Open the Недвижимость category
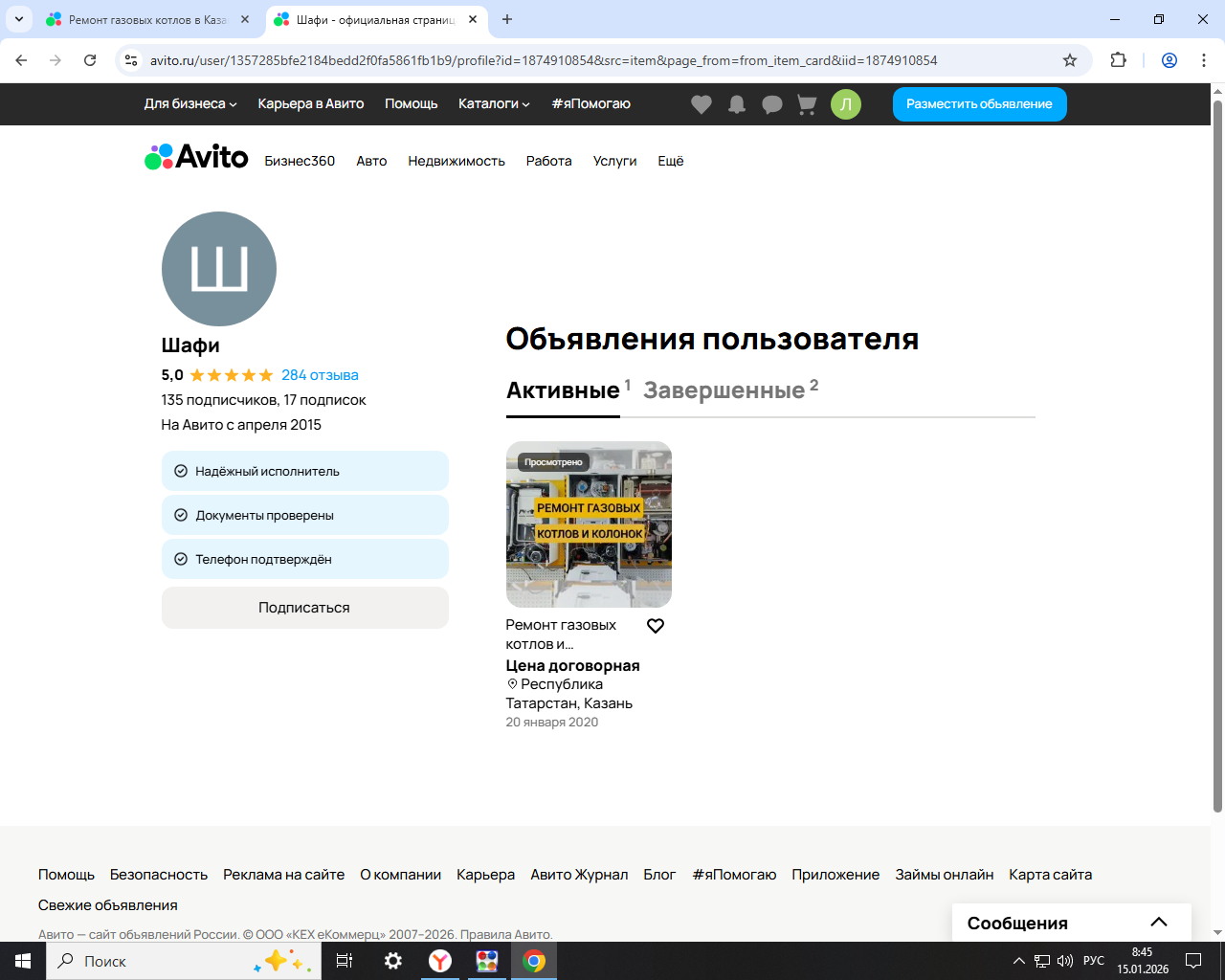Viewport: 1225px width, 980px height. point(456,161)
